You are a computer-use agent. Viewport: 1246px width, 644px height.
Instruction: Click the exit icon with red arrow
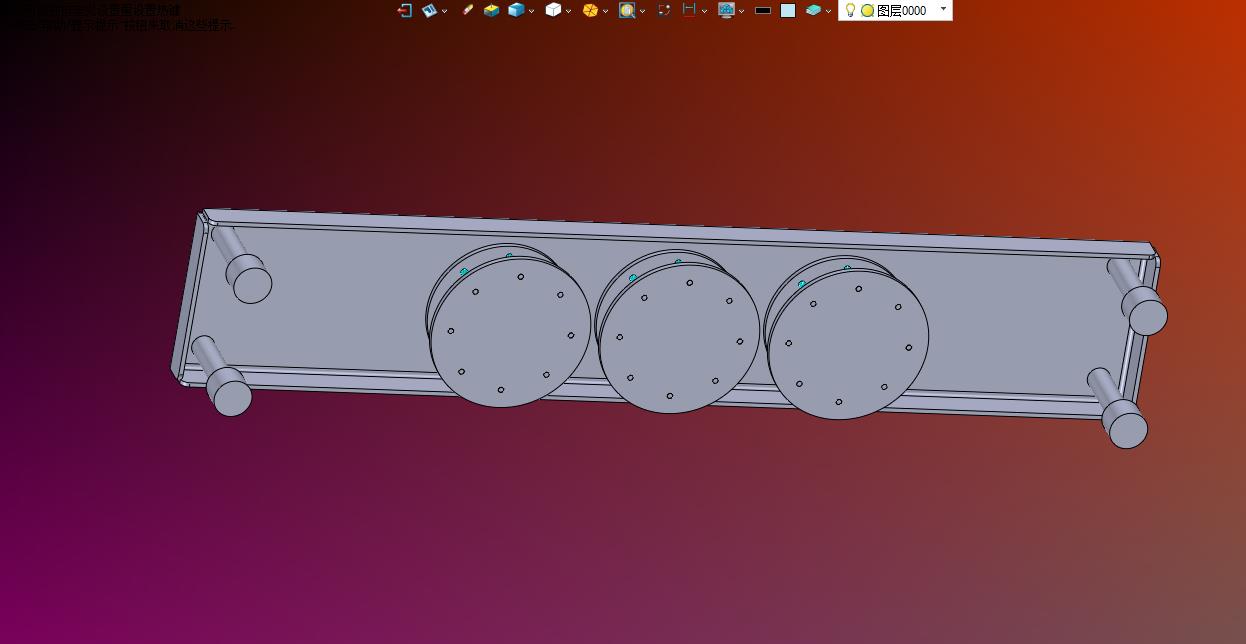pyautogui.click(x=404, y=10)
